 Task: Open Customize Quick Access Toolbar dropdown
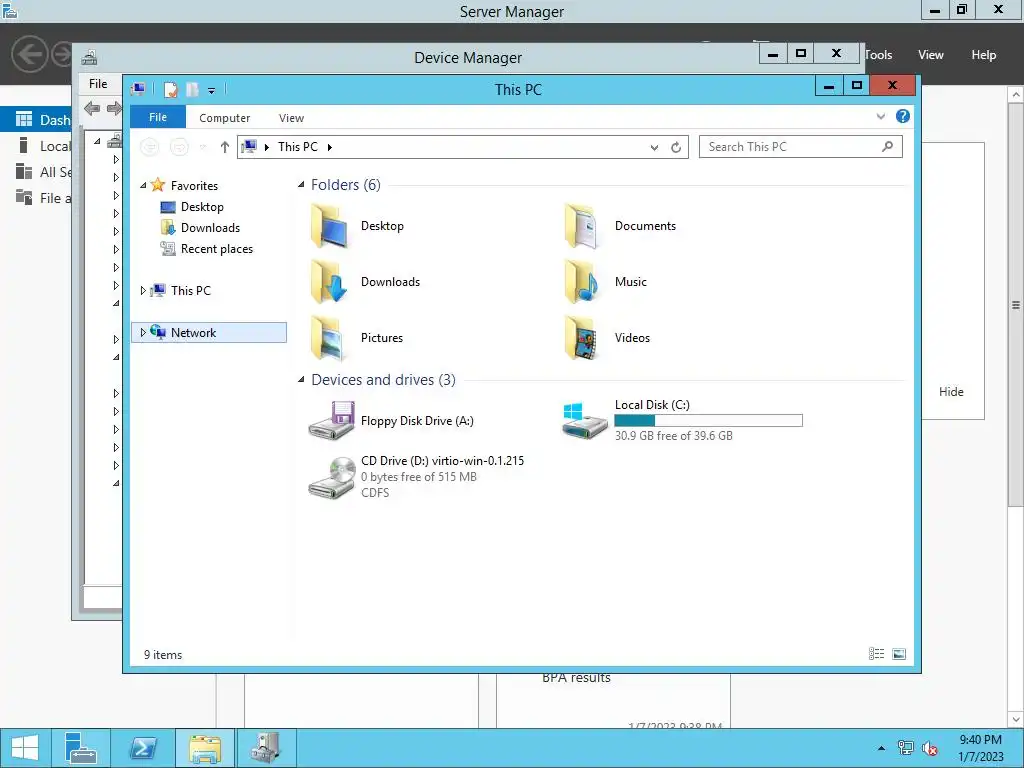212,90
